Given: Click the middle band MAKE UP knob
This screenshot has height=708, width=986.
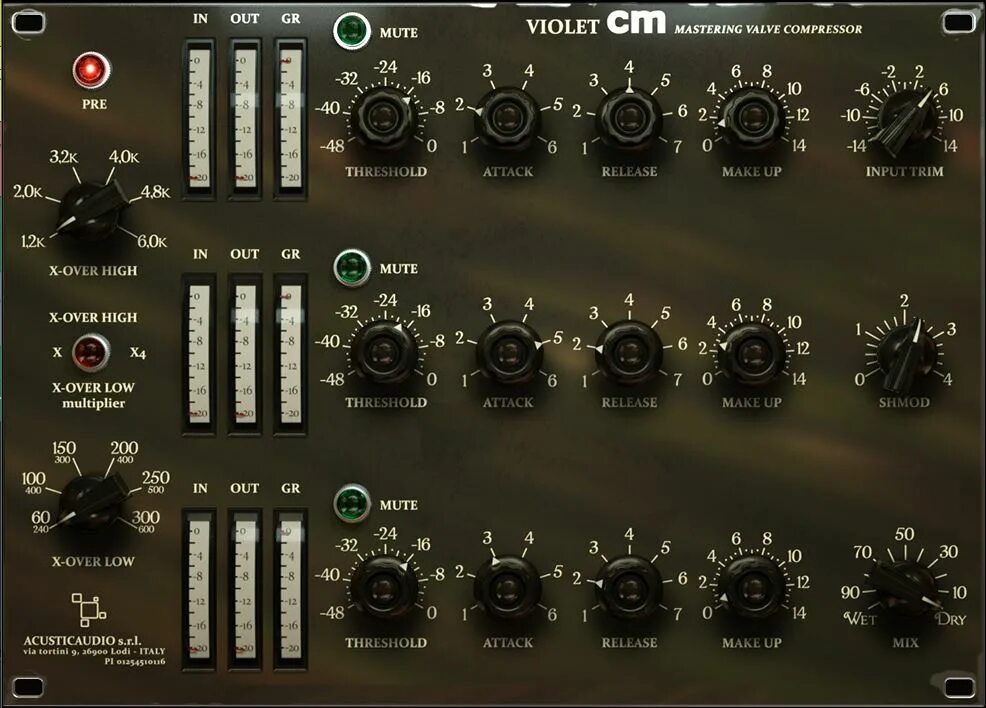Looking at the screenshot, I should [x=752, y=351].
